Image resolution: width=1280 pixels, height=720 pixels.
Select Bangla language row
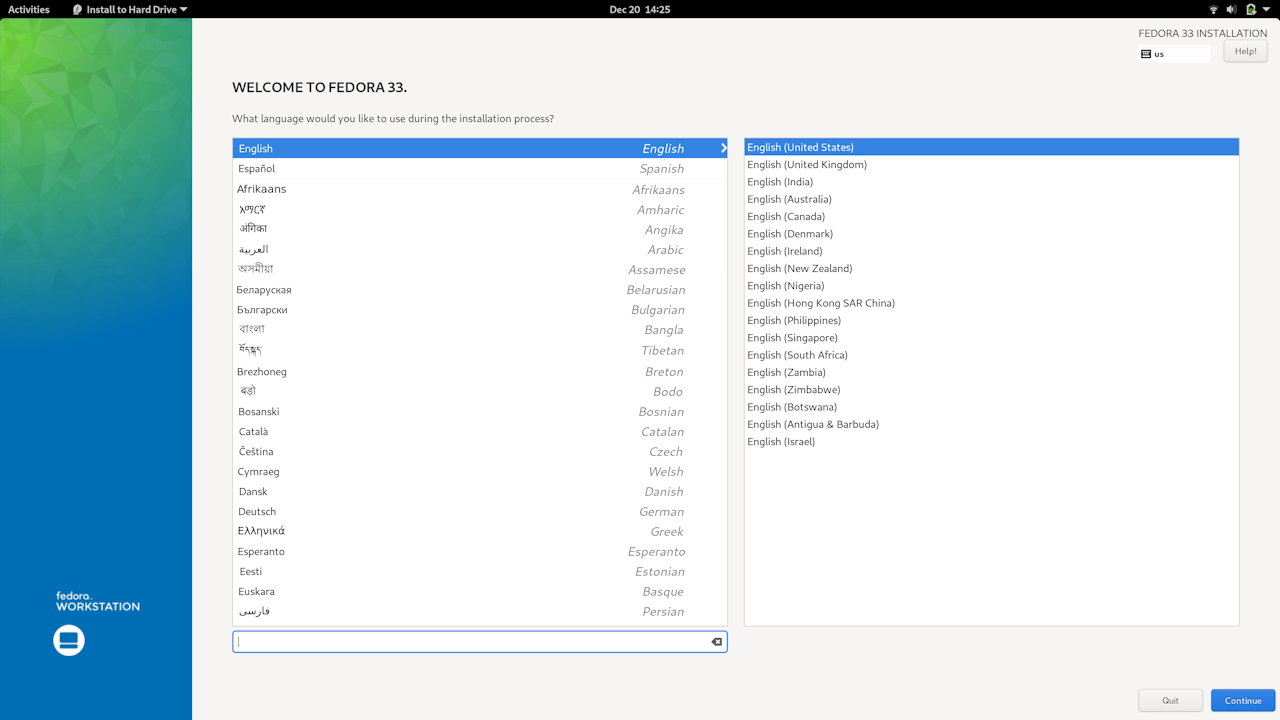[x=480, y=329]
